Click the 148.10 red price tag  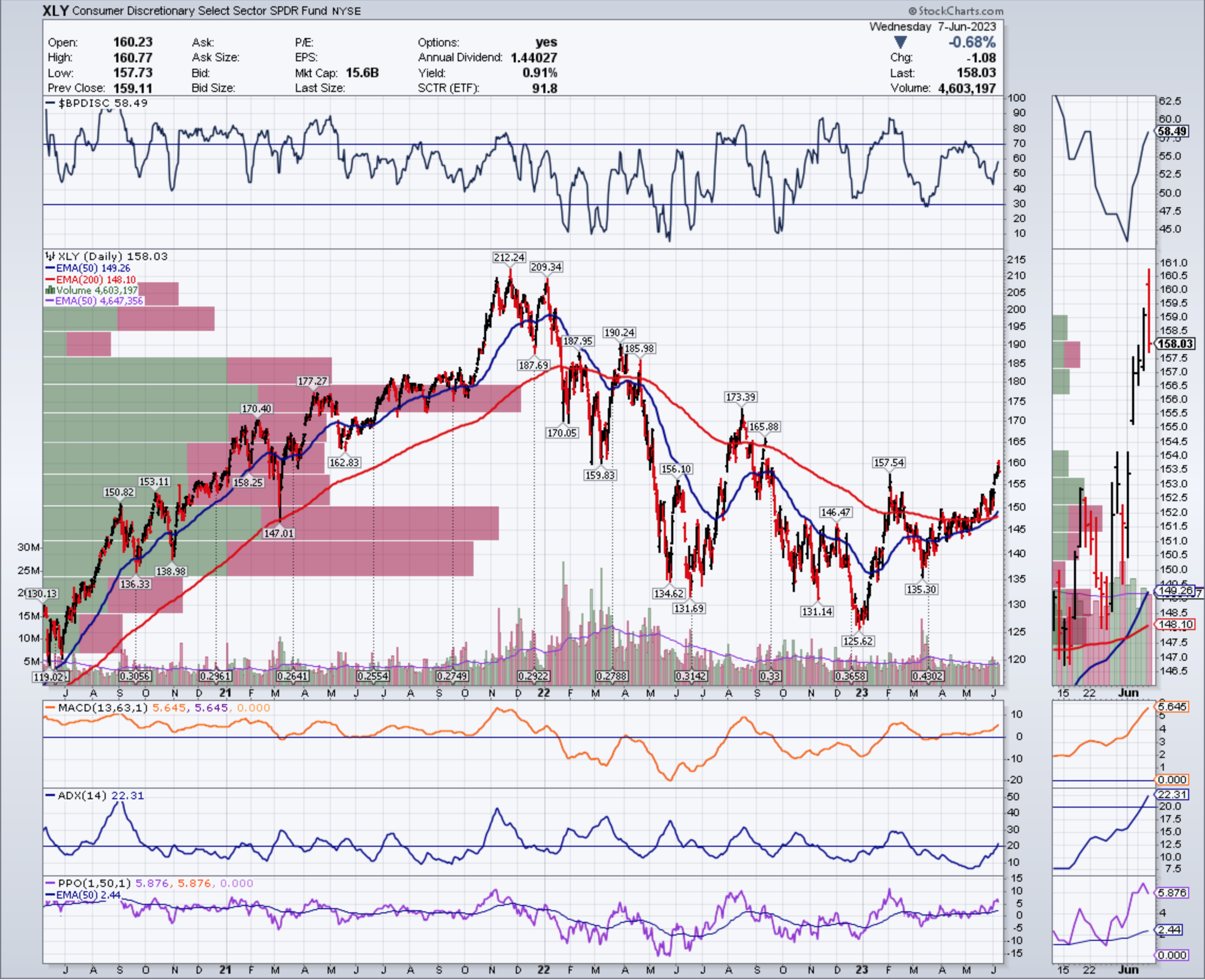(1175, 624)
